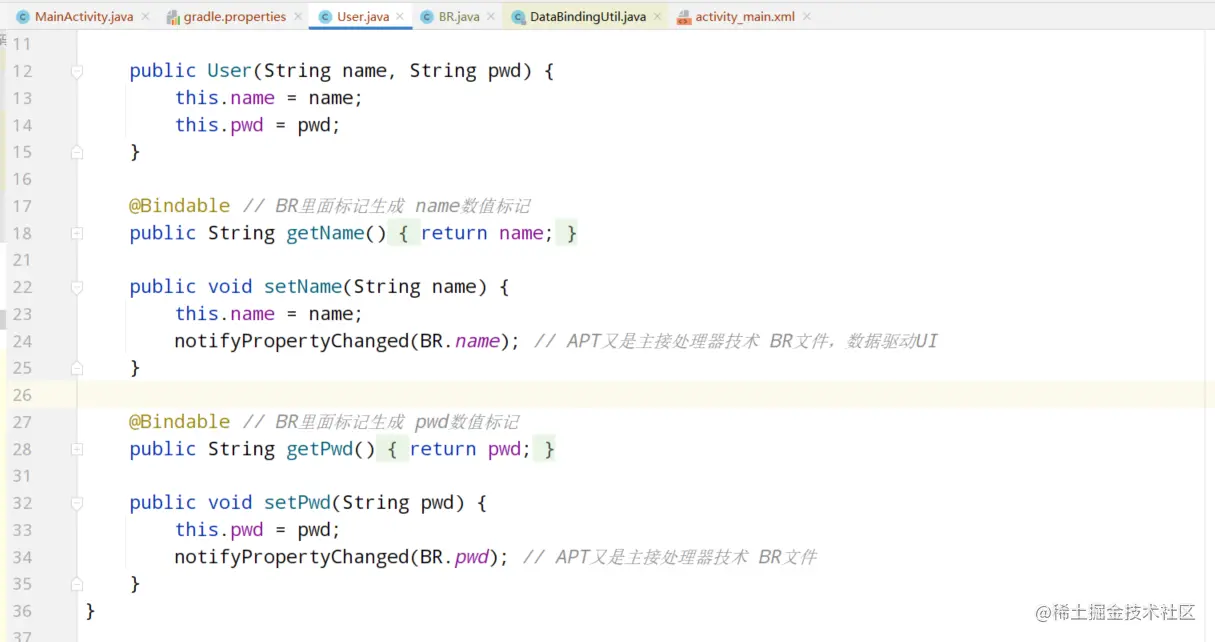Viewport: 1215px width, 642px height.
Task: Click the comment on line 17 about name
Action: tap(387, 206)
